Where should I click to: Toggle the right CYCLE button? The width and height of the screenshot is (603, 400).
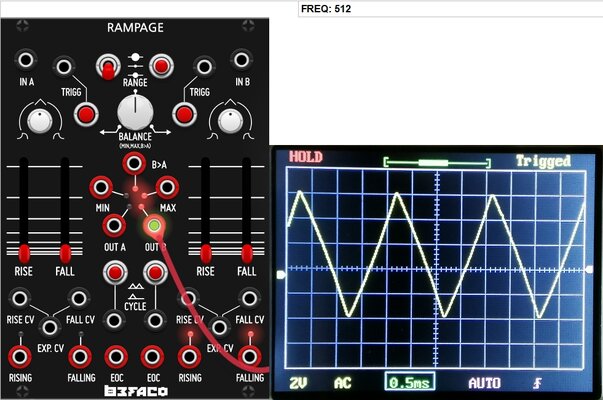(x=155, y=272)
